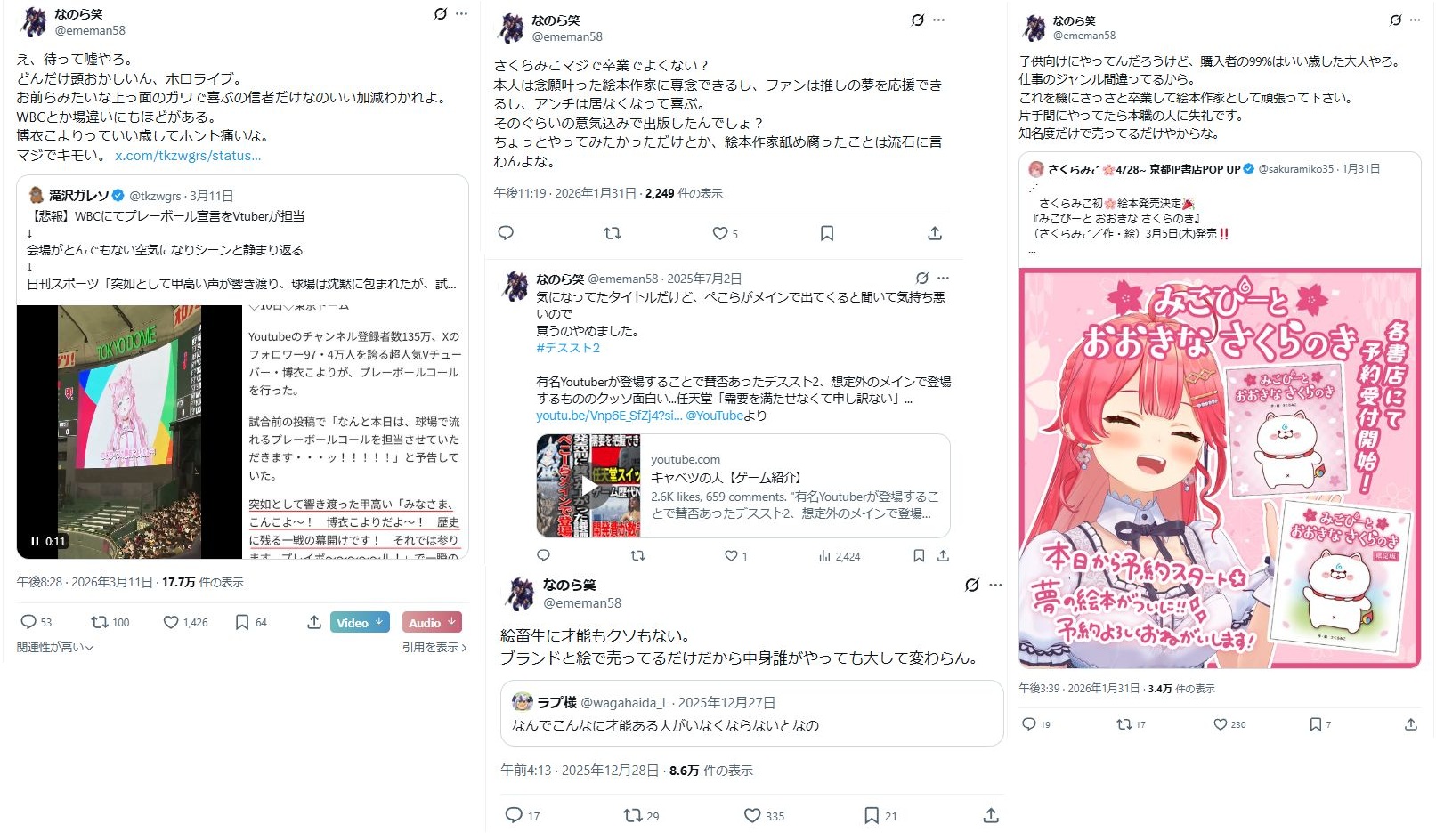Share the 17.7万 views tweet
The width and height of the screenshot is (1436, 840).
(x=314, y=622)
